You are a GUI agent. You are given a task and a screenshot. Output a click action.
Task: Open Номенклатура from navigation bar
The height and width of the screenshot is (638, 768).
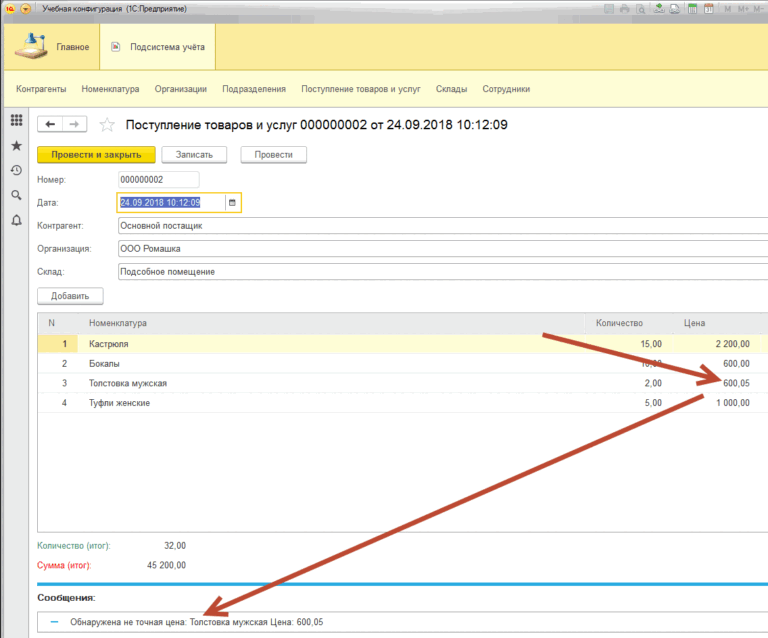[x=110, y=89]
